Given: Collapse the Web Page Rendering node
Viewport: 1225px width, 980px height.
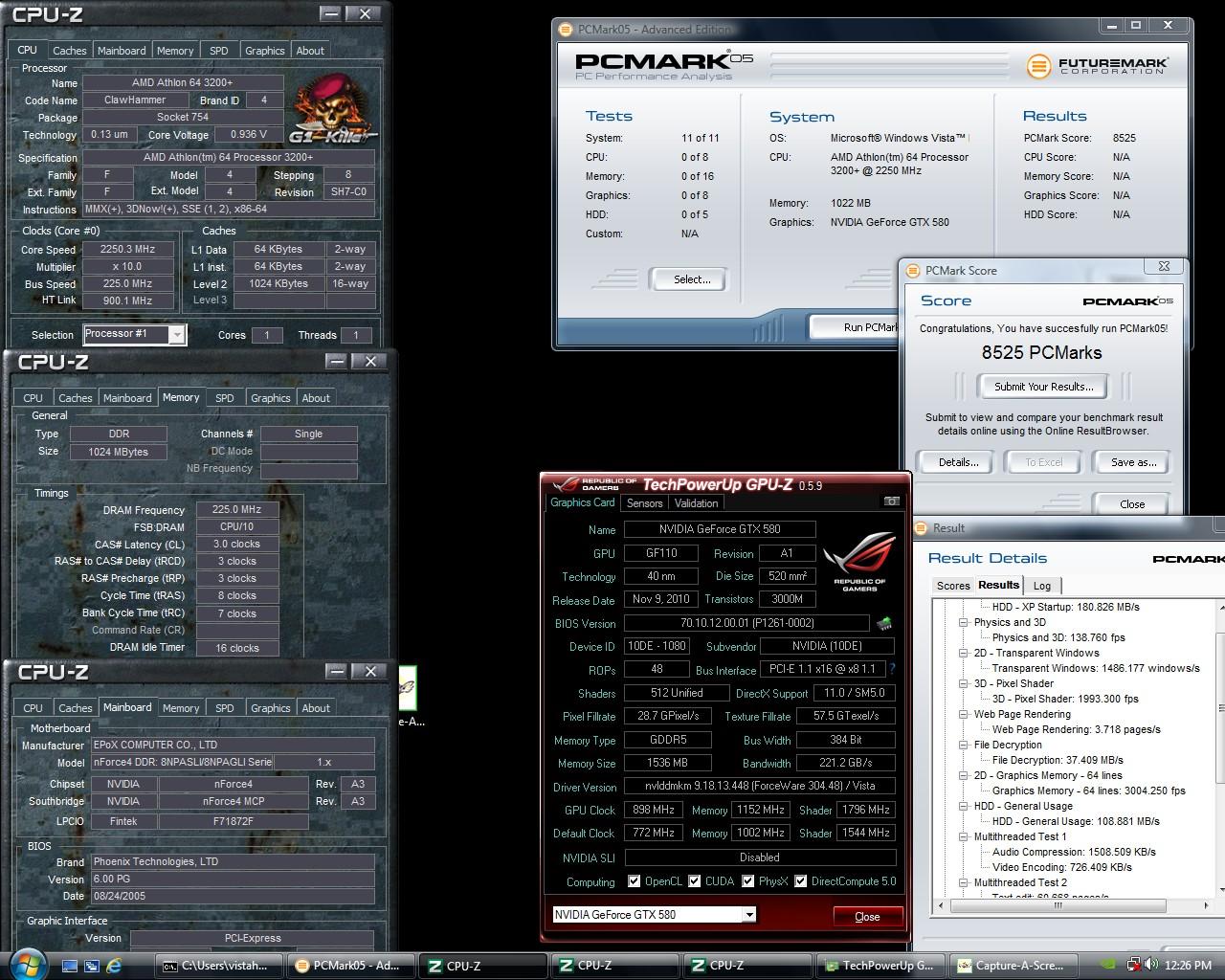Looking at the screenshot, I should point(964,714).
